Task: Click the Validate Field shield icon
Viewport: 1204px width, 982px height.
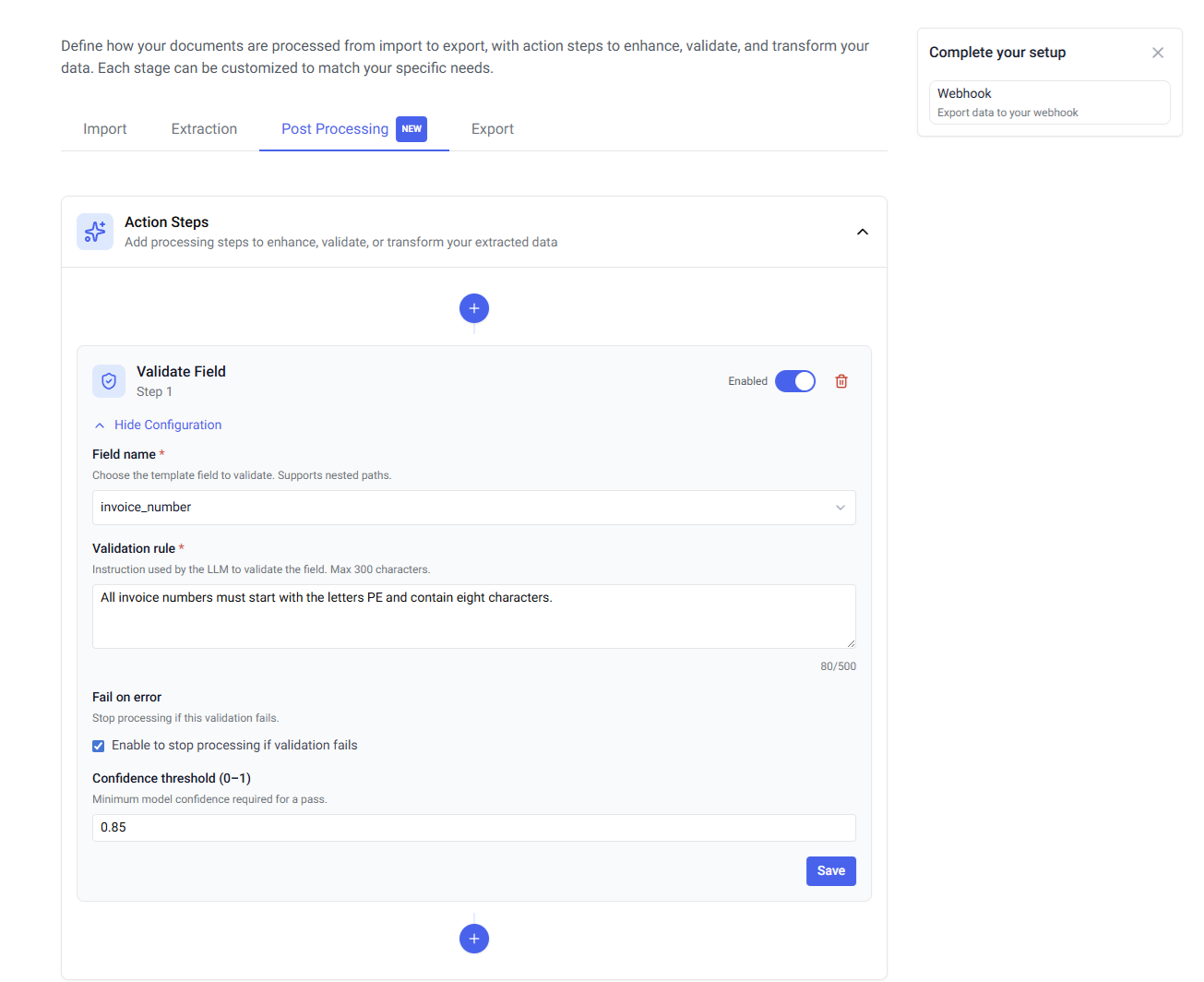Action: click(x=109, y=381)
